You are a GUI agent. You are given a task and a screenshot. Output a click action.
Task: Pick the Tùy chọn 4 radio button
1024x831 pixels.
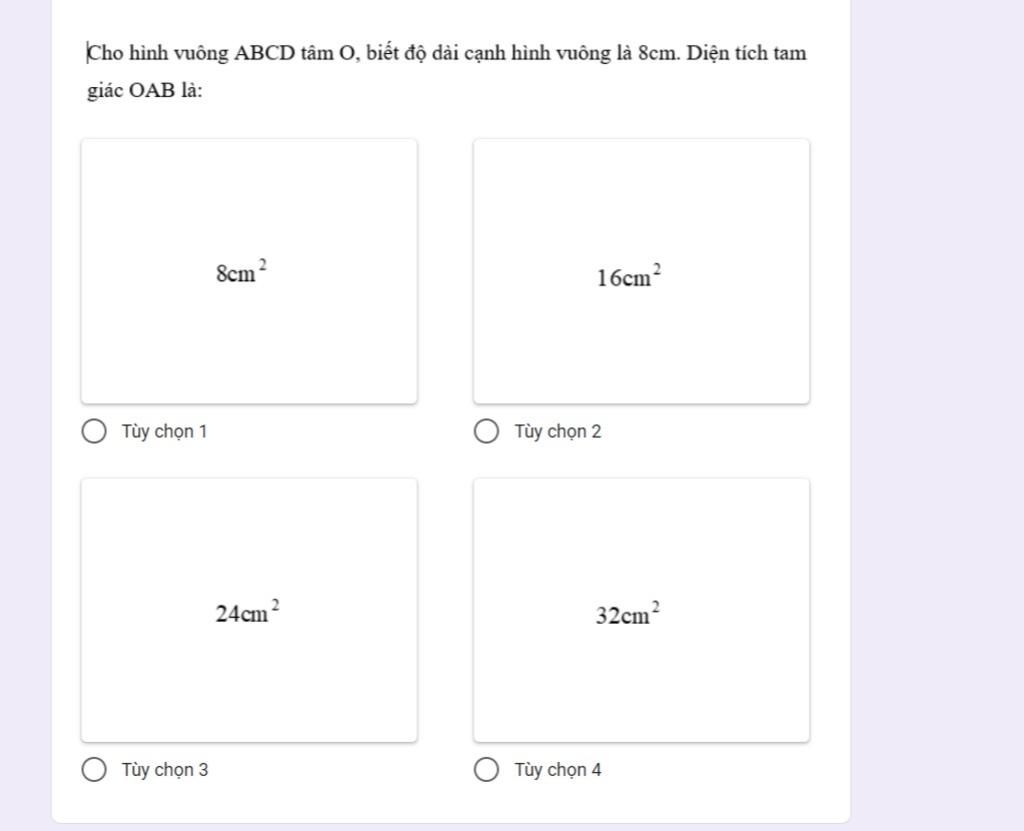486,770
